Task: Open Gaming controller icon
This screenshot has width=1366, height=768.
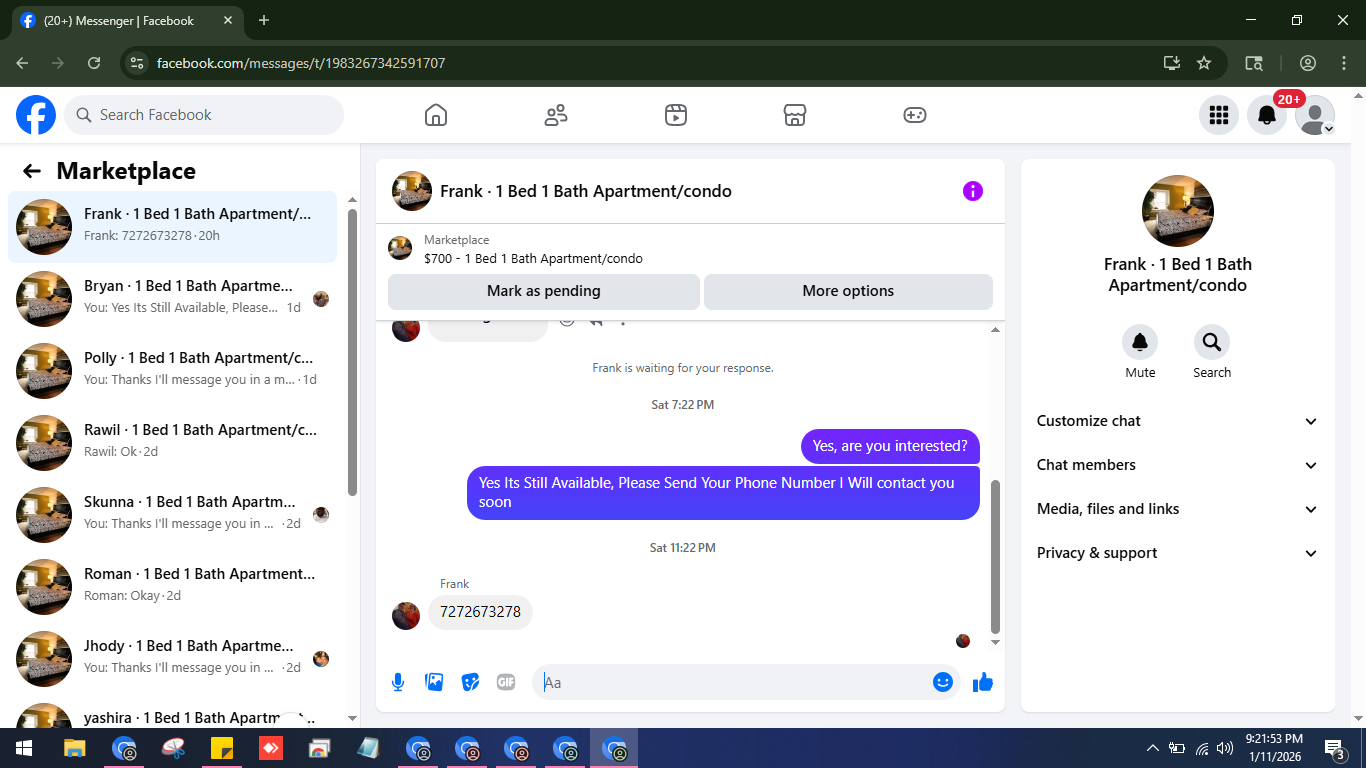Action: (x=915, y=115)
